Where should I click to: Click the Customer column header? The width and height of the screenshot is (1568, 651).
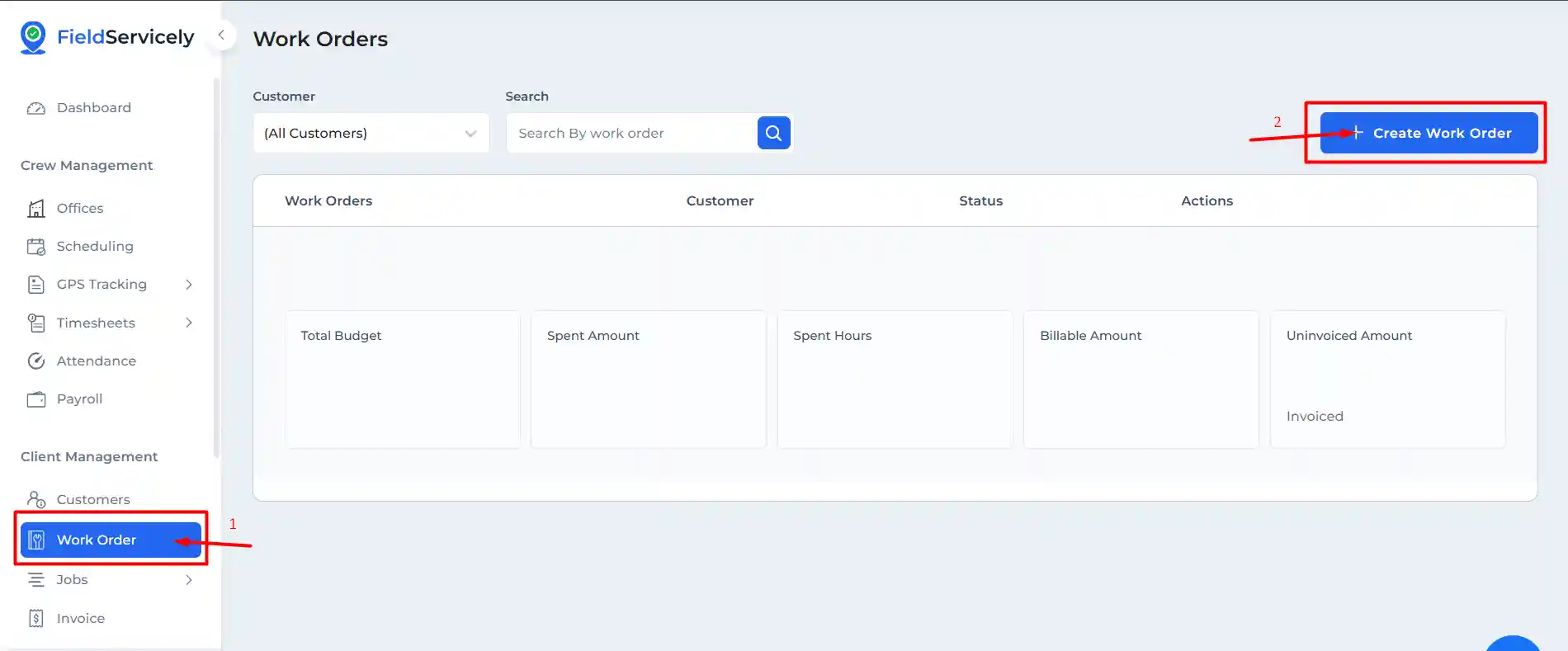coord(720,200)
